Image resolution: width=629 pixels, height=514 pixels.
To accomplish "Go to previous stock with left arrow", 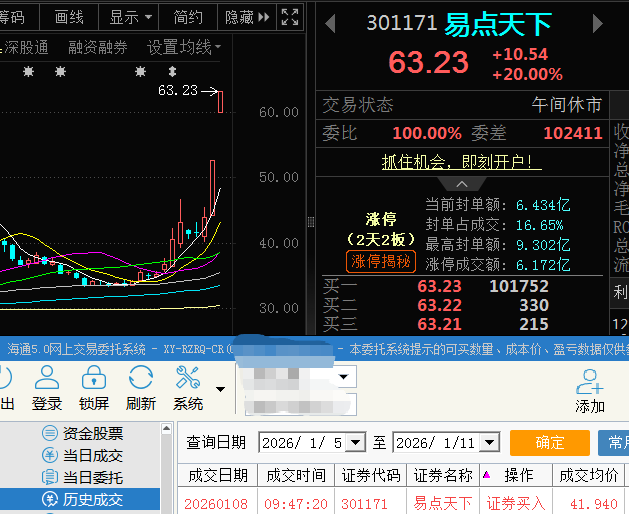I will 330,24.
